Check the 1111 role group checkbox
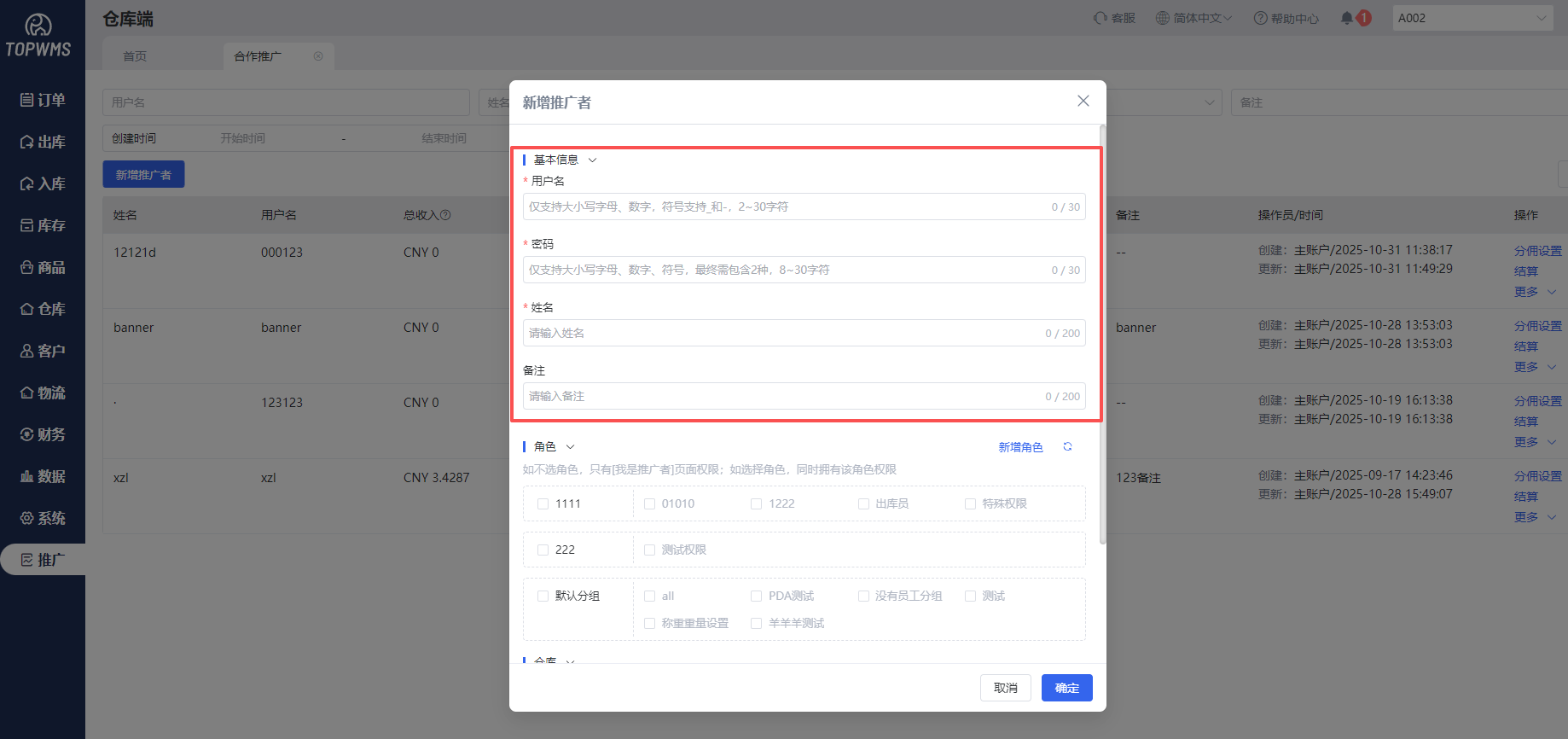The image size is (1568, 739). pyautogui.click(x=543, y=504)
